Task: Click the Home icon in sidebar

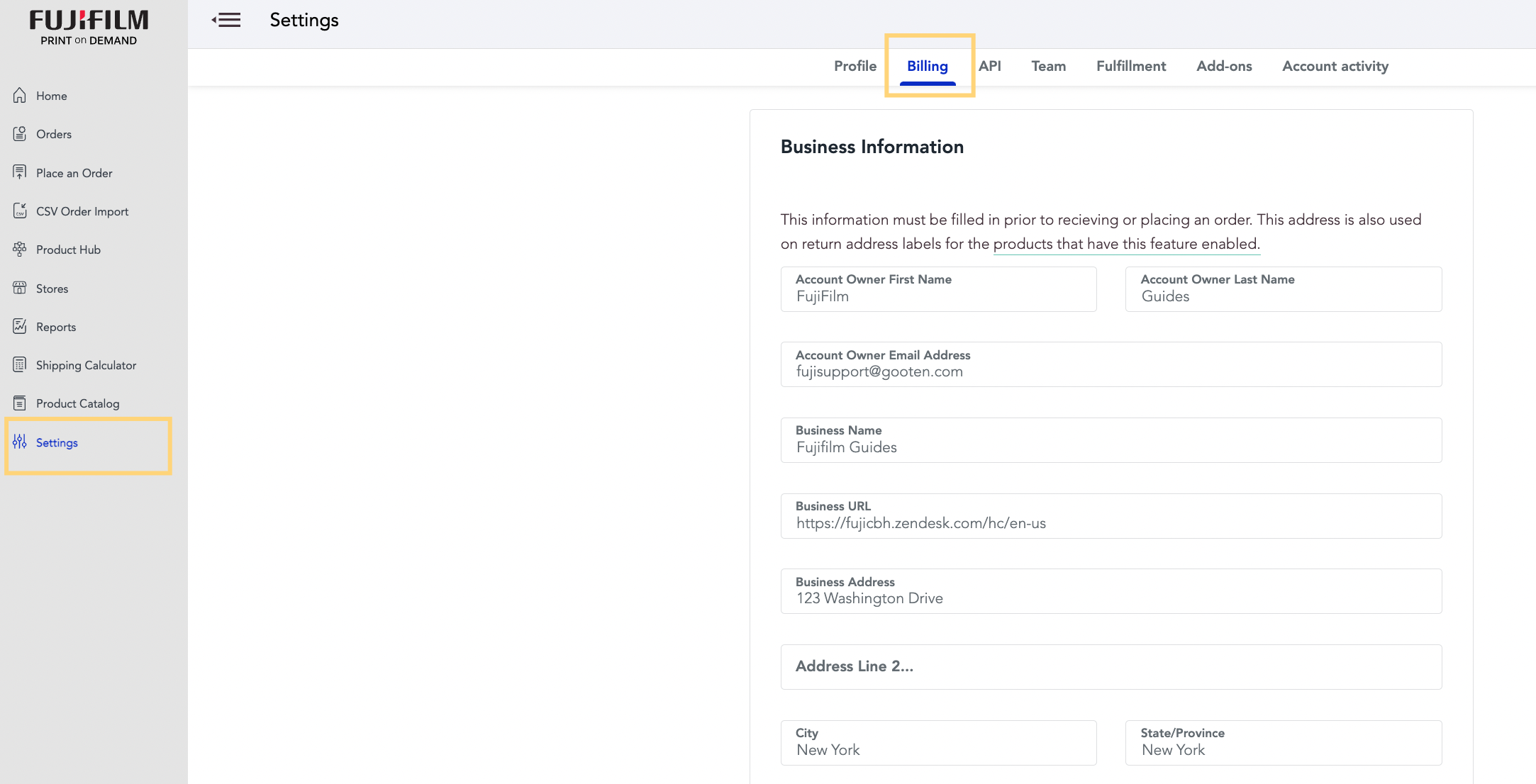Action: [x=20, y=96]
